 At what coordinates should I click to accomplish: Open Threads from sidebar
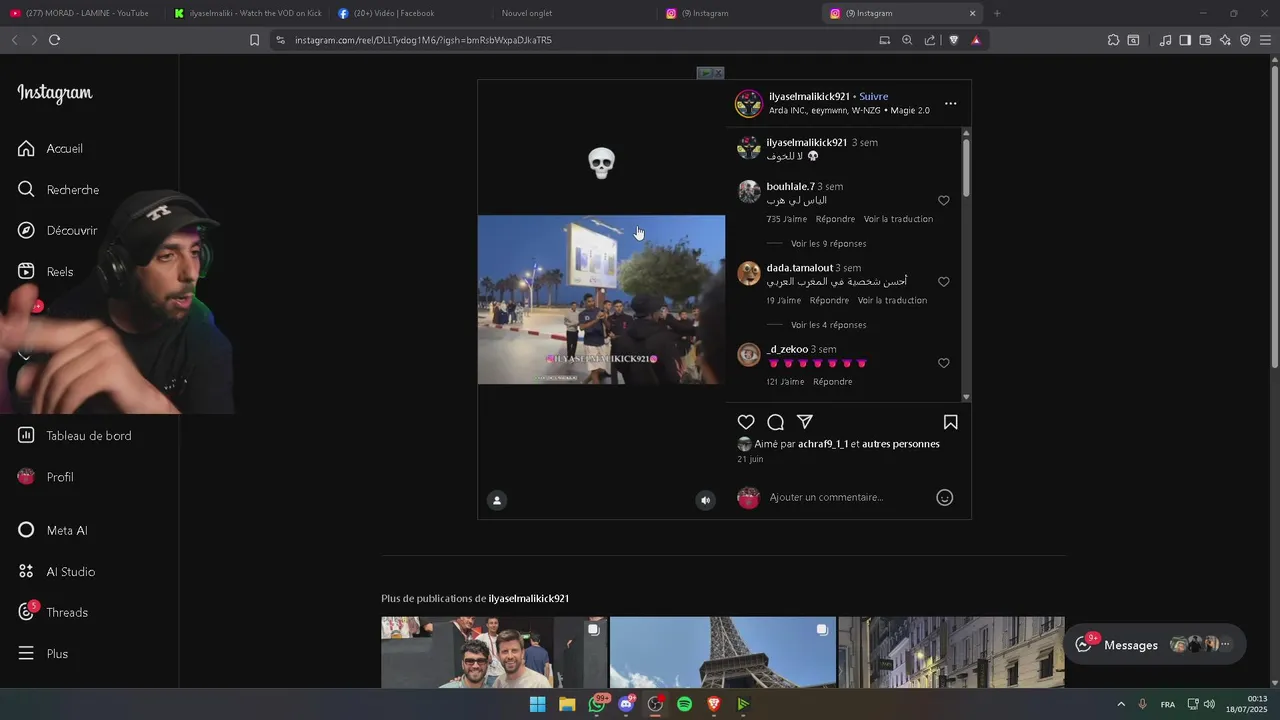tap(53, 613)
